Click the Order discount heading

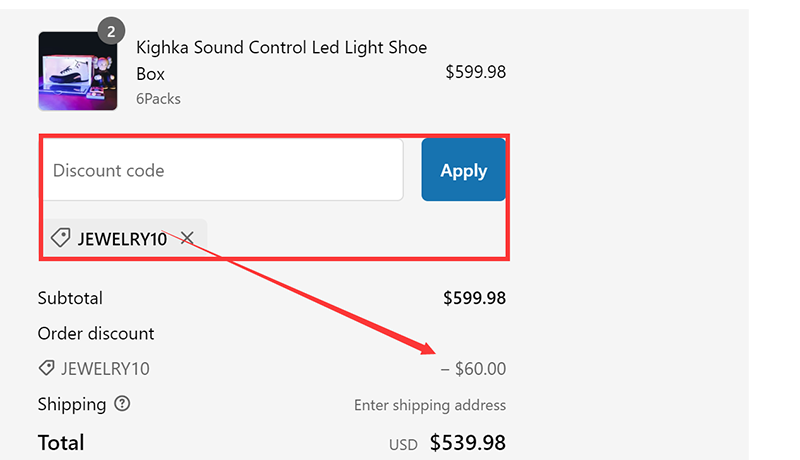[x=96, y=333]
